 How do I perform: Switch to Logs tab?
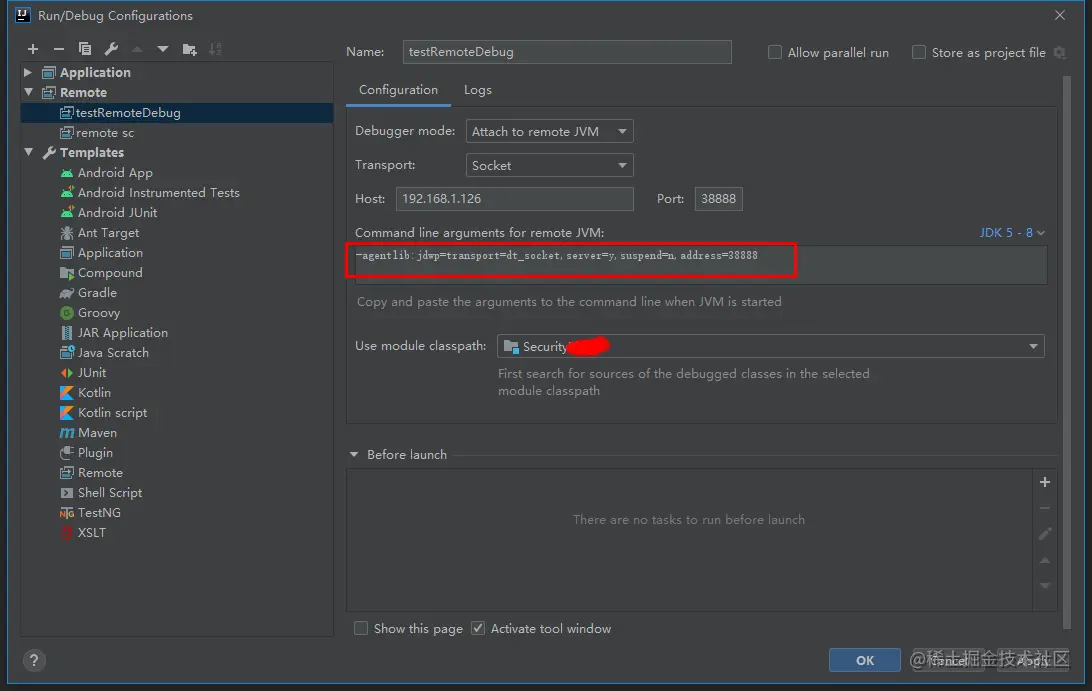coord(478,90)
